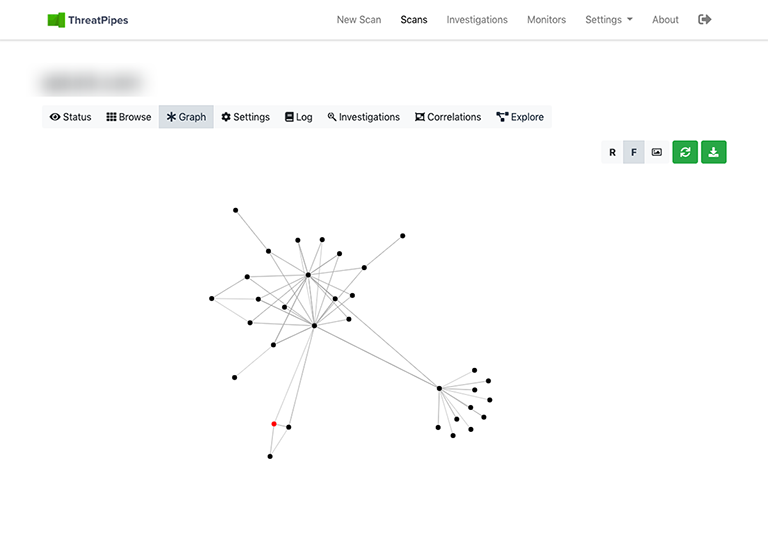768x536 pixels.
Task: Open the About page link
Action: [665, 19]
